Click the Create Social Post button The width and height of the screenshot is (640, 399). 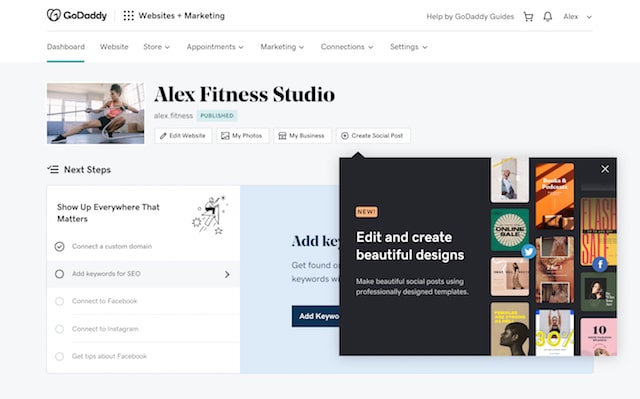373,135
